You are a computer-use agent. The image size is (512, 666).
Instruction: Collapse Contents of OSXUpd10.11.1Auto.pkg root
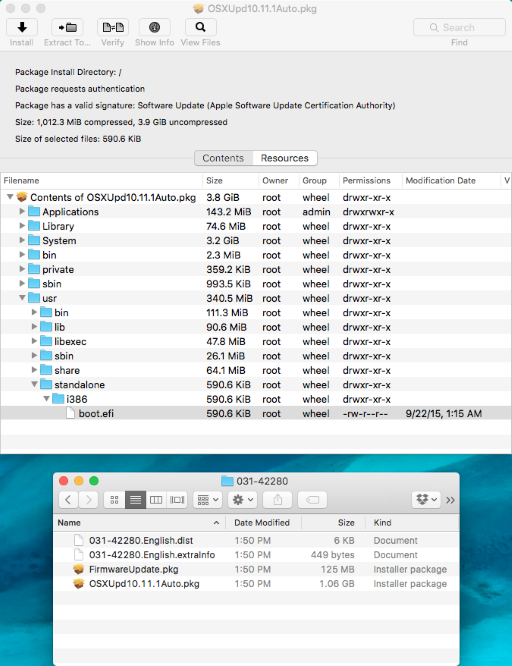tap(10, 197)
